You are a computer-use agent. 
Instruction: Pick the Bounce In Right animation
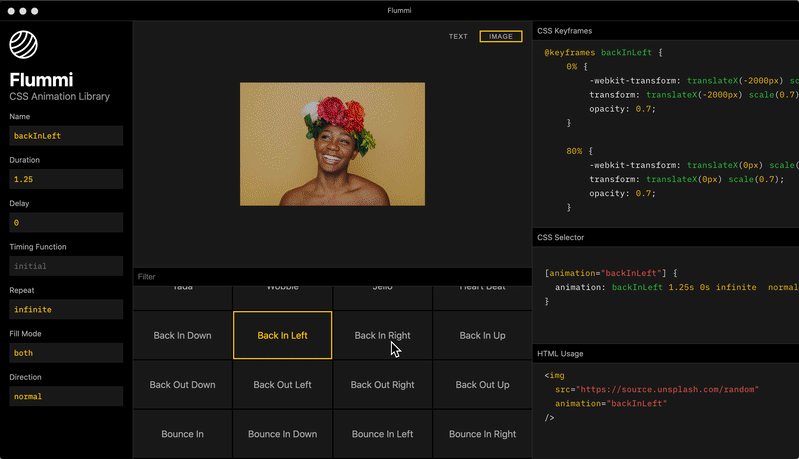point(483,434)
